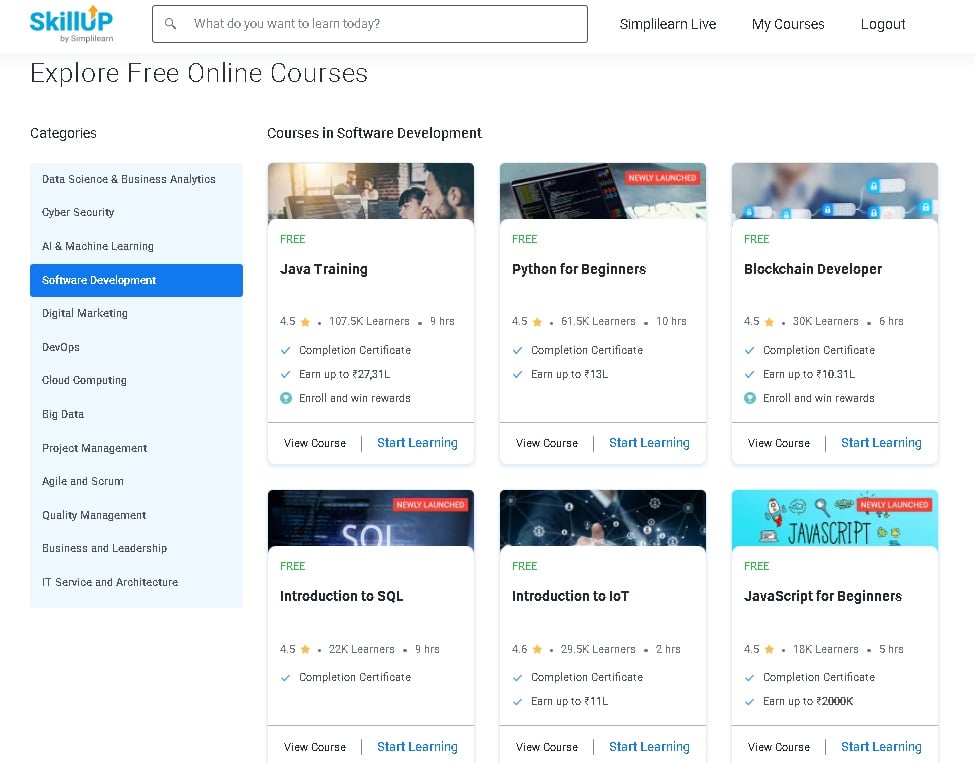Start Learning Introduction to IoT
Screen dimensions: 975x763
point(649,747)
